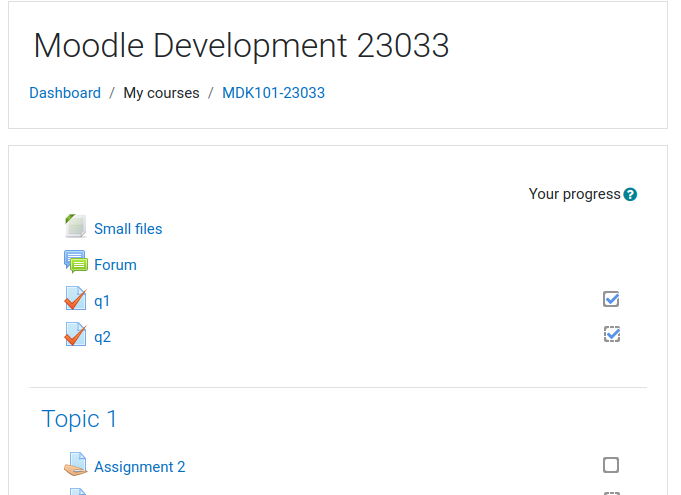
Task: Click the Your progress label
Action: [x=574, y=194]
